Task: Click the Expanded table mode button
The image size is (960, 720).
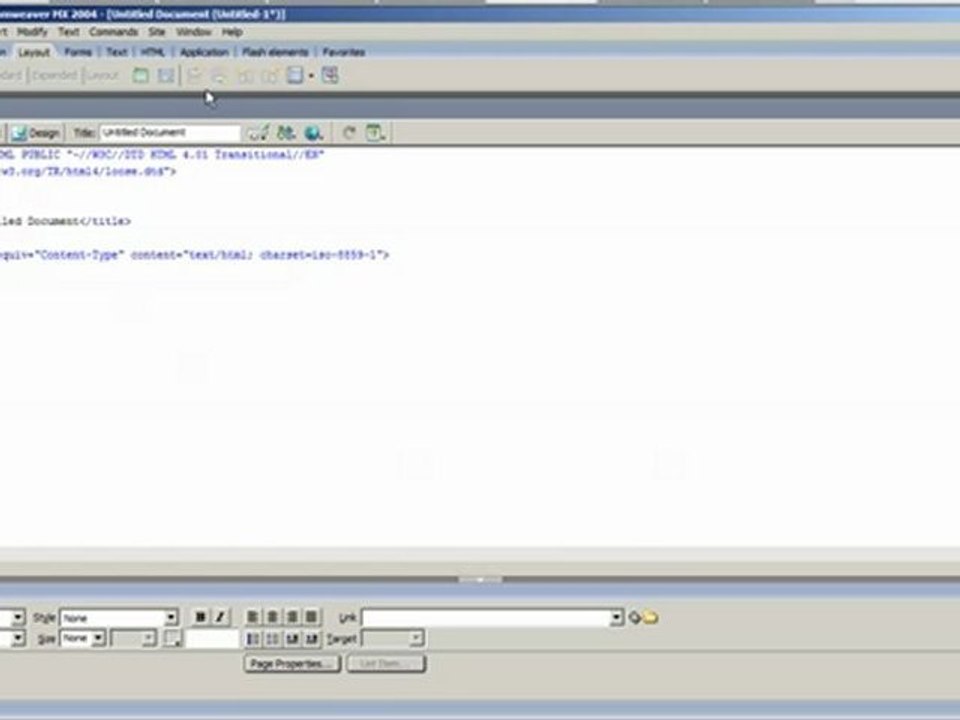Action: 54,76
